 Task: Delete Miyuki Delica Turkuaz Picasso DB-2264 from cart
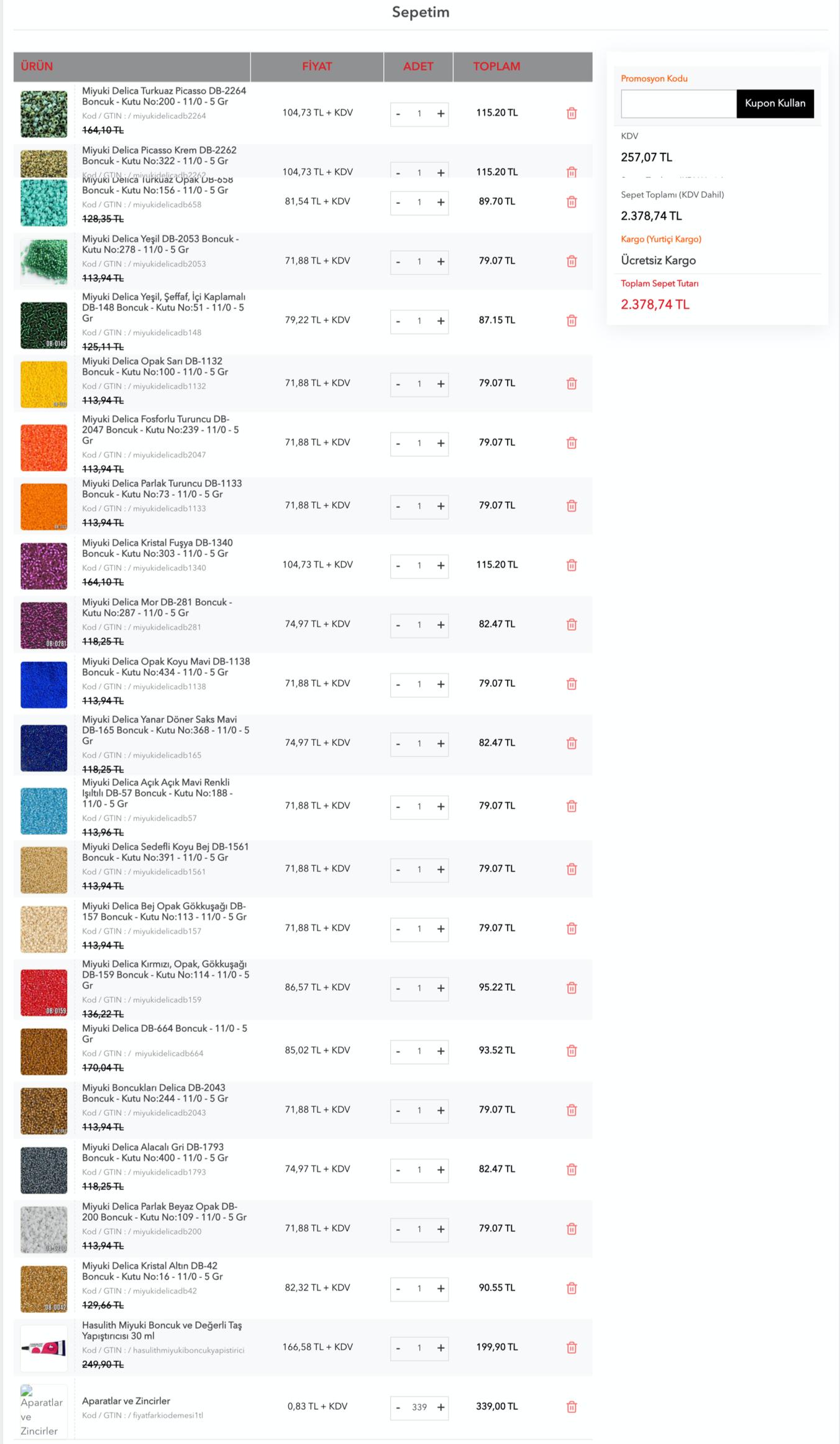tap(572, 113)
